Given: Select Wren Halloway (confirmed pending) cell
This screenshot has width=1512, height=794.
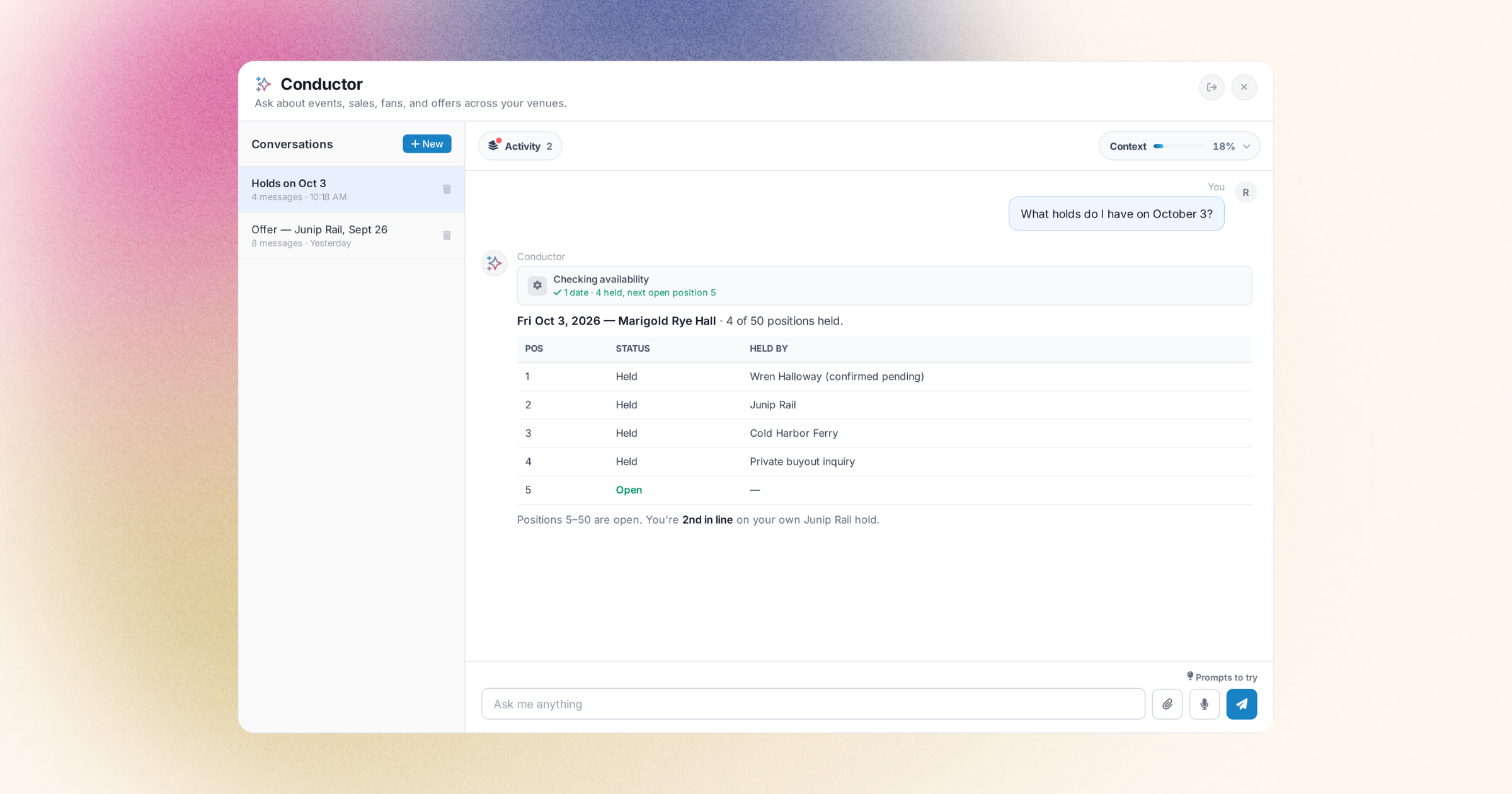Looking at the screenshot, I should pos(837,376).
